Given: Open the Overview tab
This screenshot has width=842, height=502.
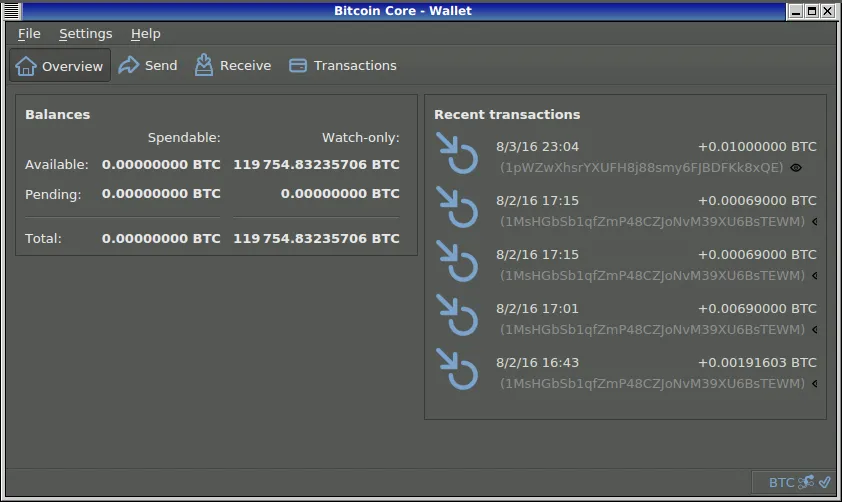Looking at the screenshot, I should click(60, 66).
